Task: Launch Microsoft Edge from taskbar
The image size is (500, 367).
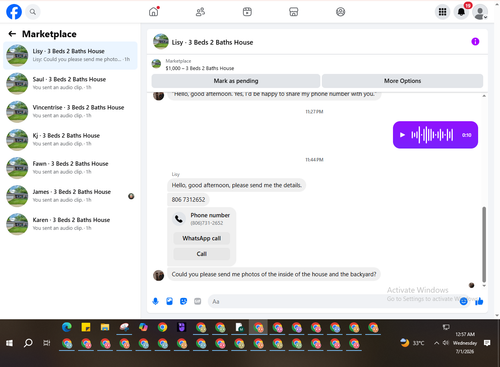Action: 67,327
